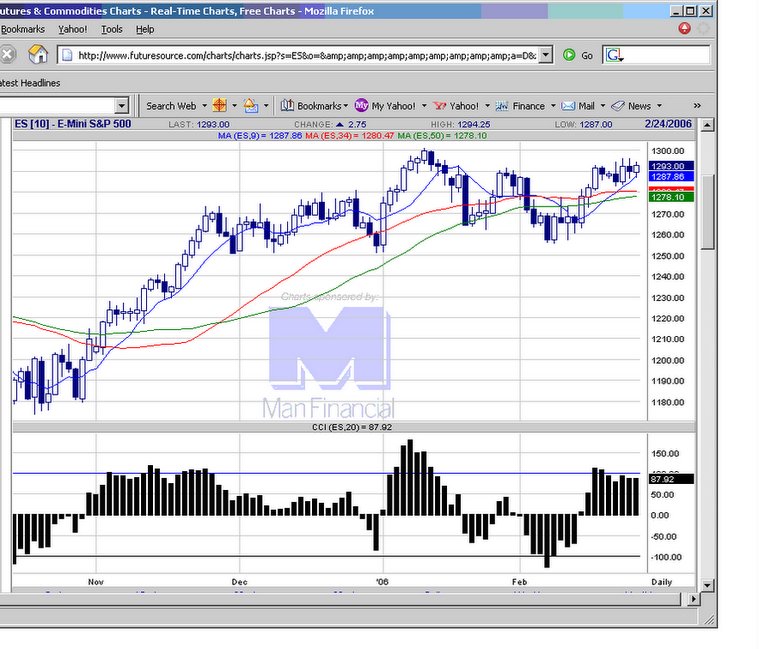This screenshot has height=649, width=759.
Task: Click the 1293.00 dark blue price tag
Action: pyautogui.click(x=671, y=166)
